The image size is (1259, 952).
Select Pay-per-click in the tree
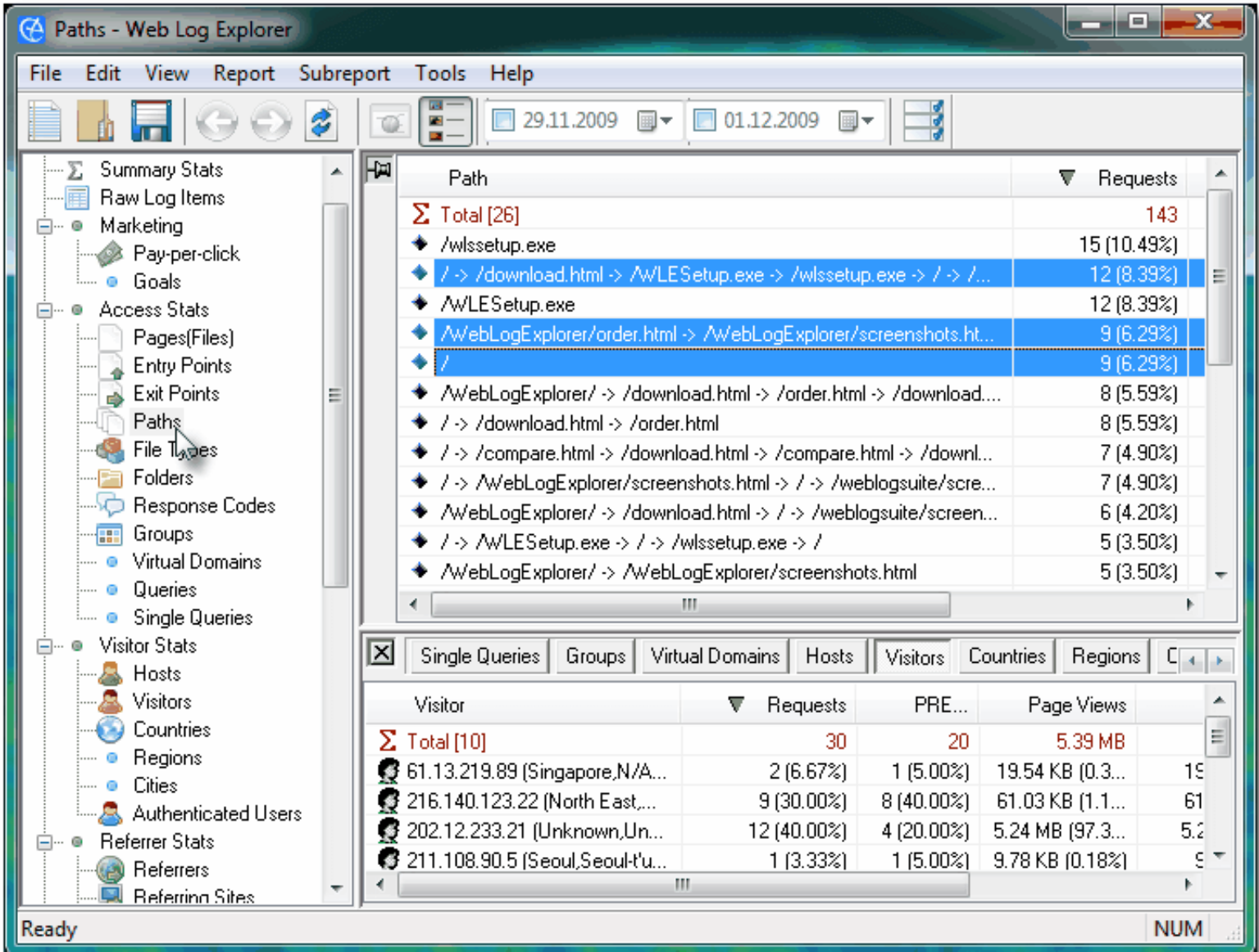point(186,254)
